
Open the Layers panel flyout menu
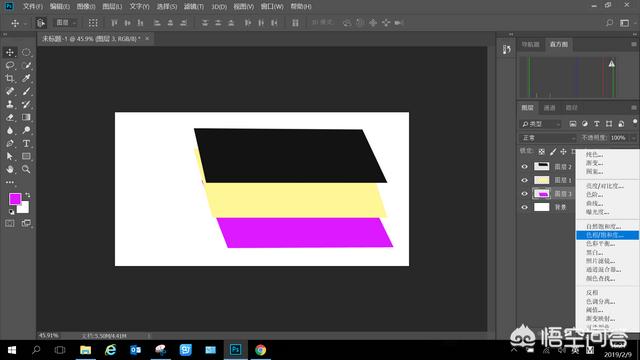point(634,108)
